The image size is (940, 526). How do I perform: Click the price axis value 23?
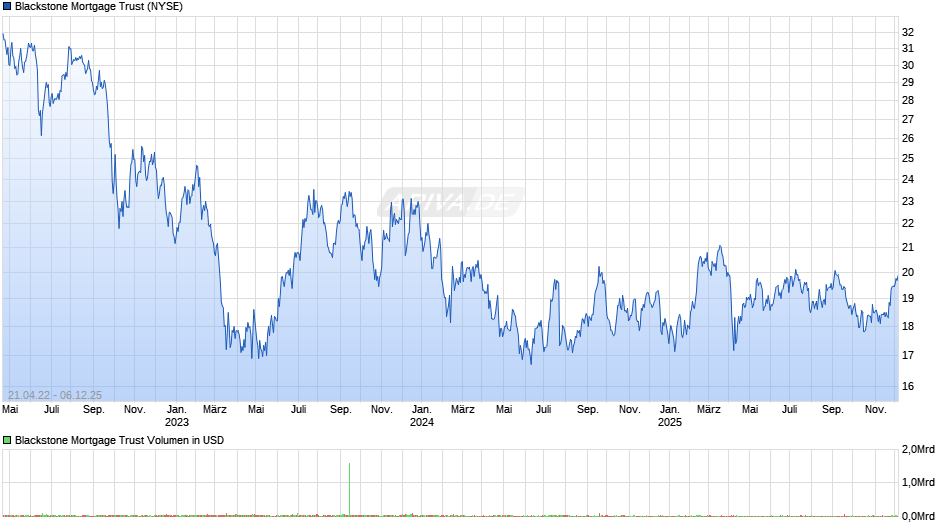point(908,202)
